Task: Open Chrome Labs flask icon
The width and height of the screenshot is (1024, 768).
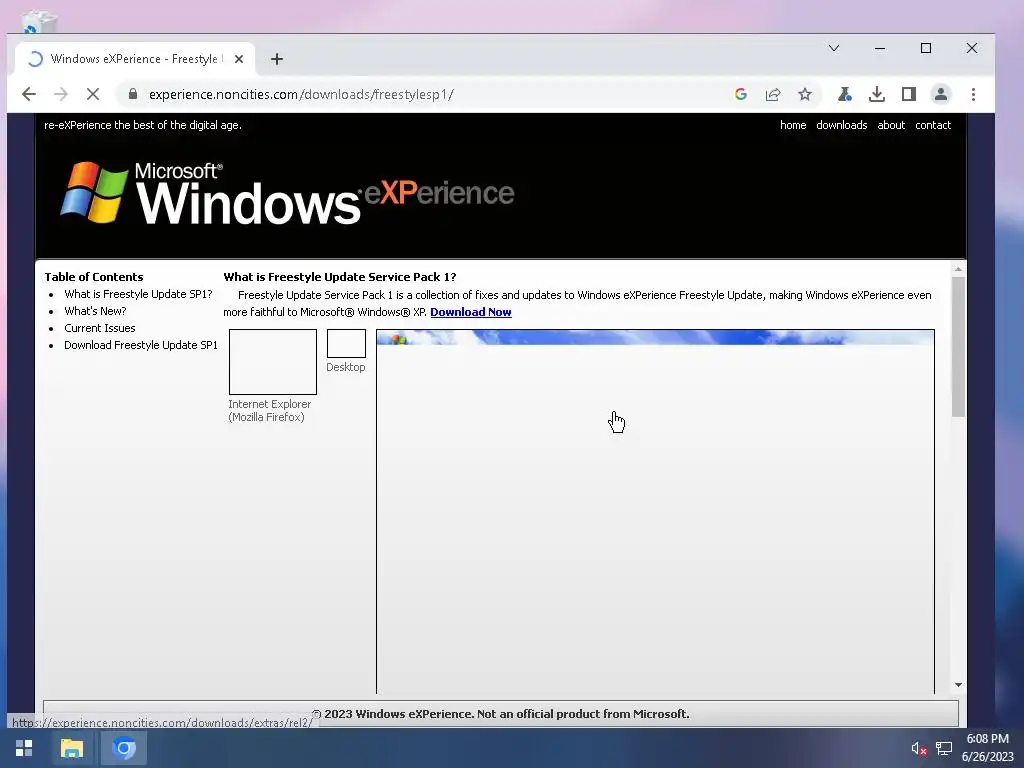Action: (844, 94)
